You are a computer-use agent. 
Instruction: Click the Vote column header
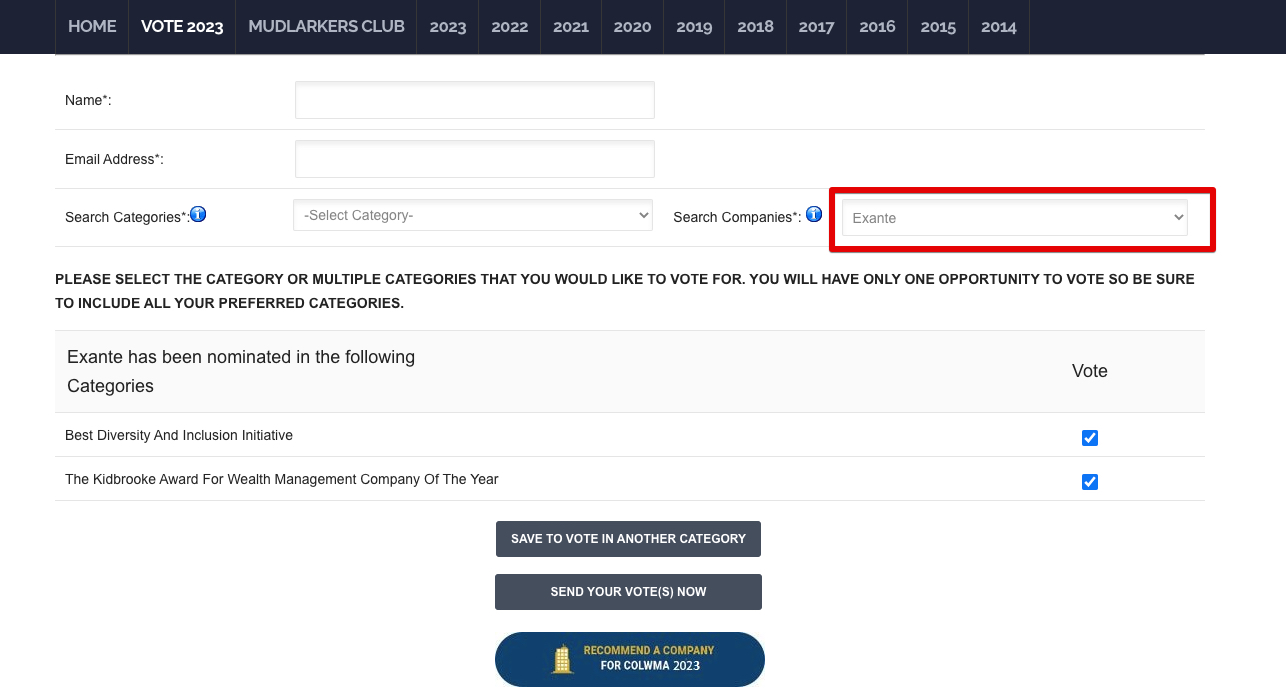tap(1090, 371)
